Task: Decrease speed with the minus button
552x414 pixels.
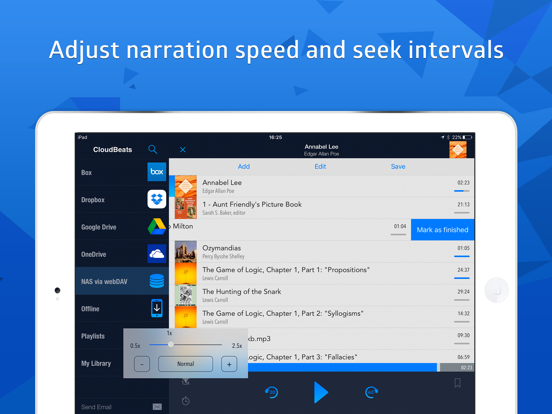Action: [x=142, y=364]
